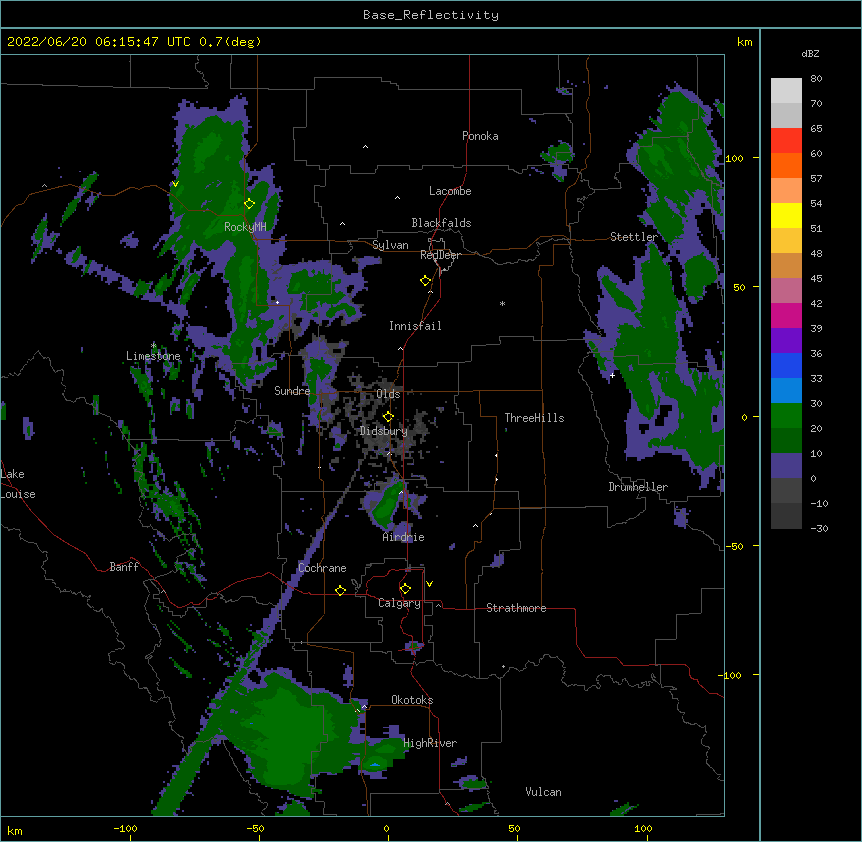Click the ThreeHills city label

534,418
